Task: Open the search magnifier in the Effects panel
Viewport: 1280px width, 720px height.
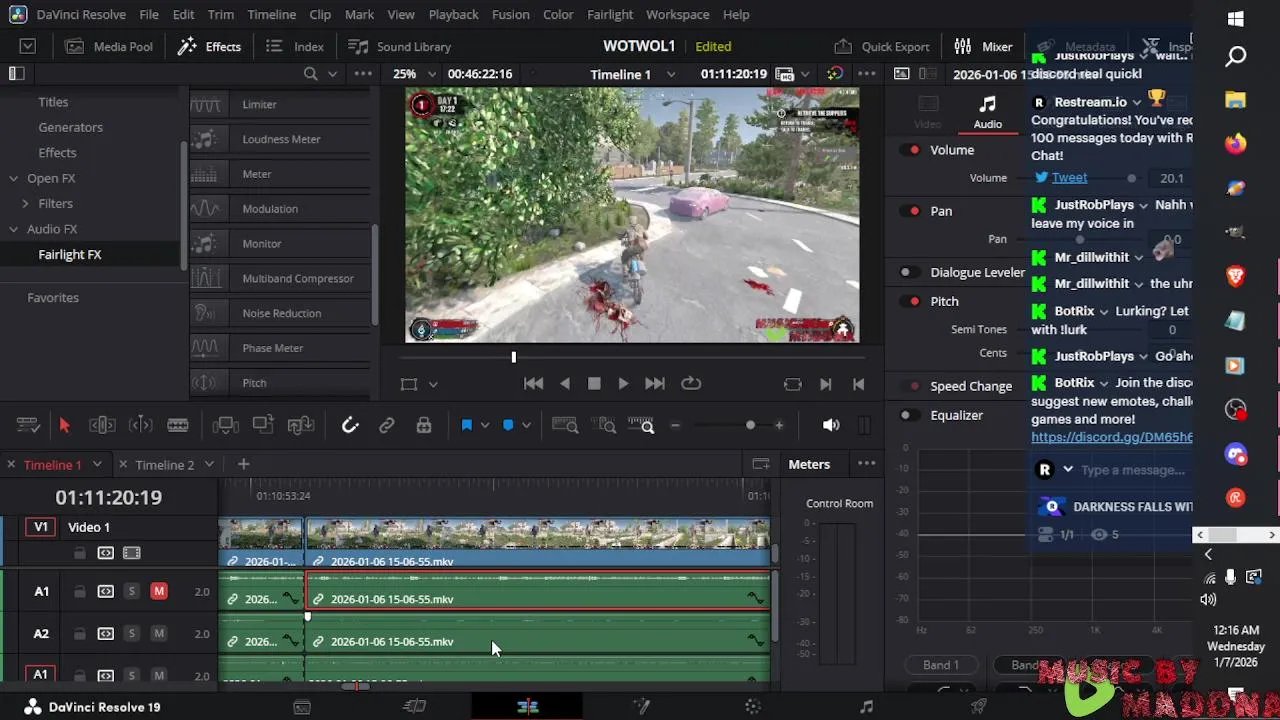Action: pyautogui.click(x=310, y=74)
